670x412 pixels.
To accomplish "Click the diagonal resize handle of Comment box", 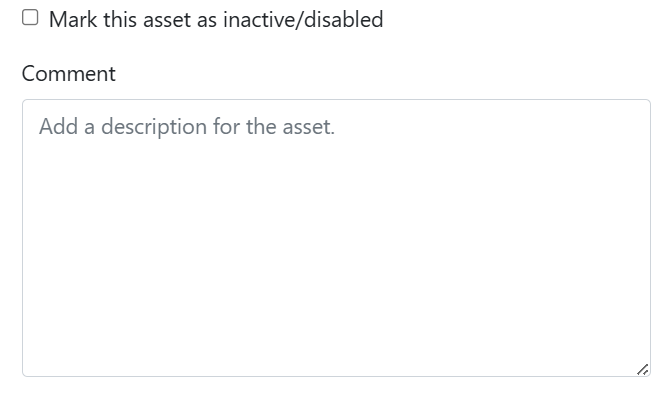I will pyautogui.click(x=643, y=370).
